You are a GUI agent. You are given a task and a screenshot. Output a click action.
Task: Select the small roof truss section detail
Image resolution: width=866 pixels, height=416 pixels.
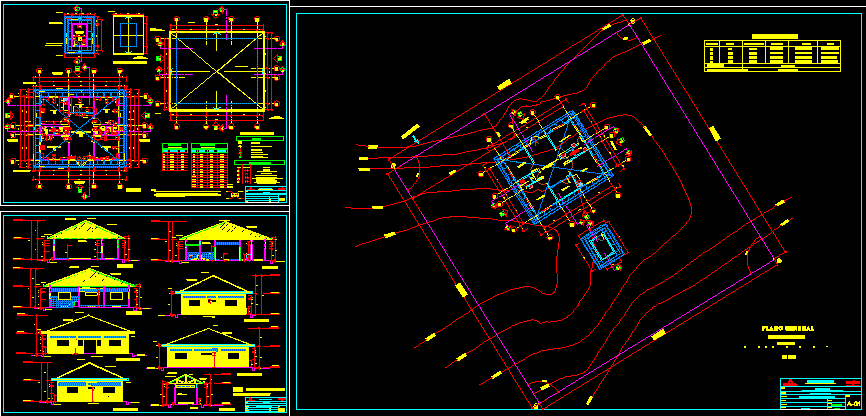(x=184, y=389)
